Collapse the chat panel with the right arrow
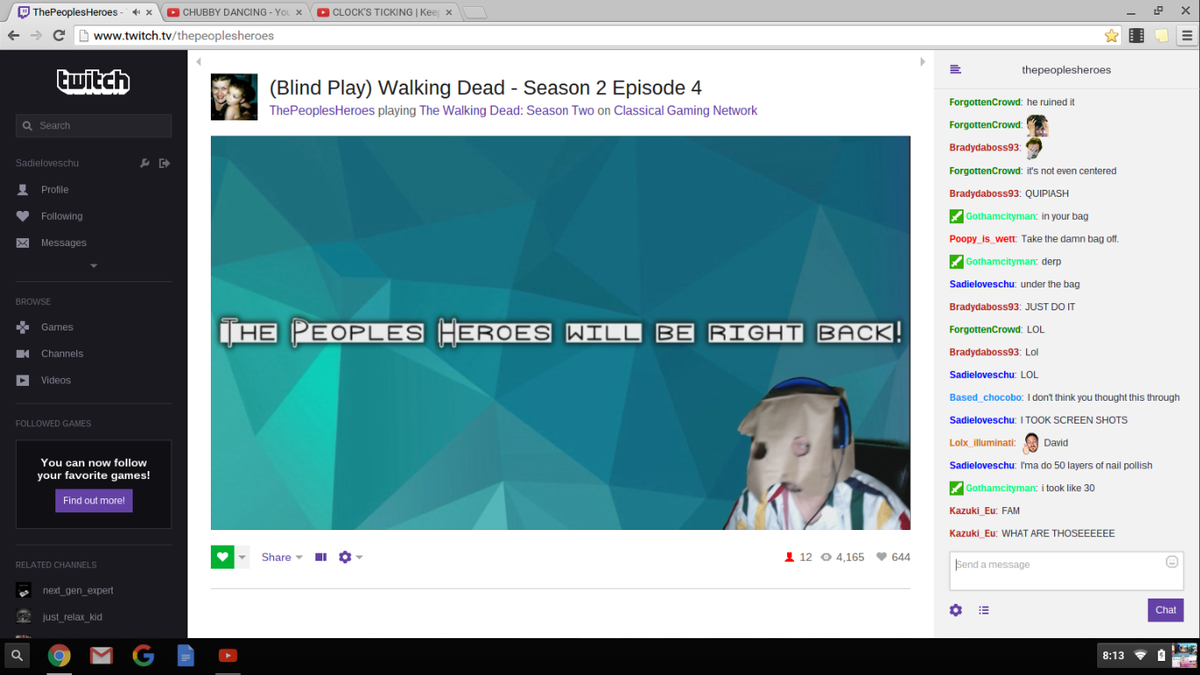 922,62
